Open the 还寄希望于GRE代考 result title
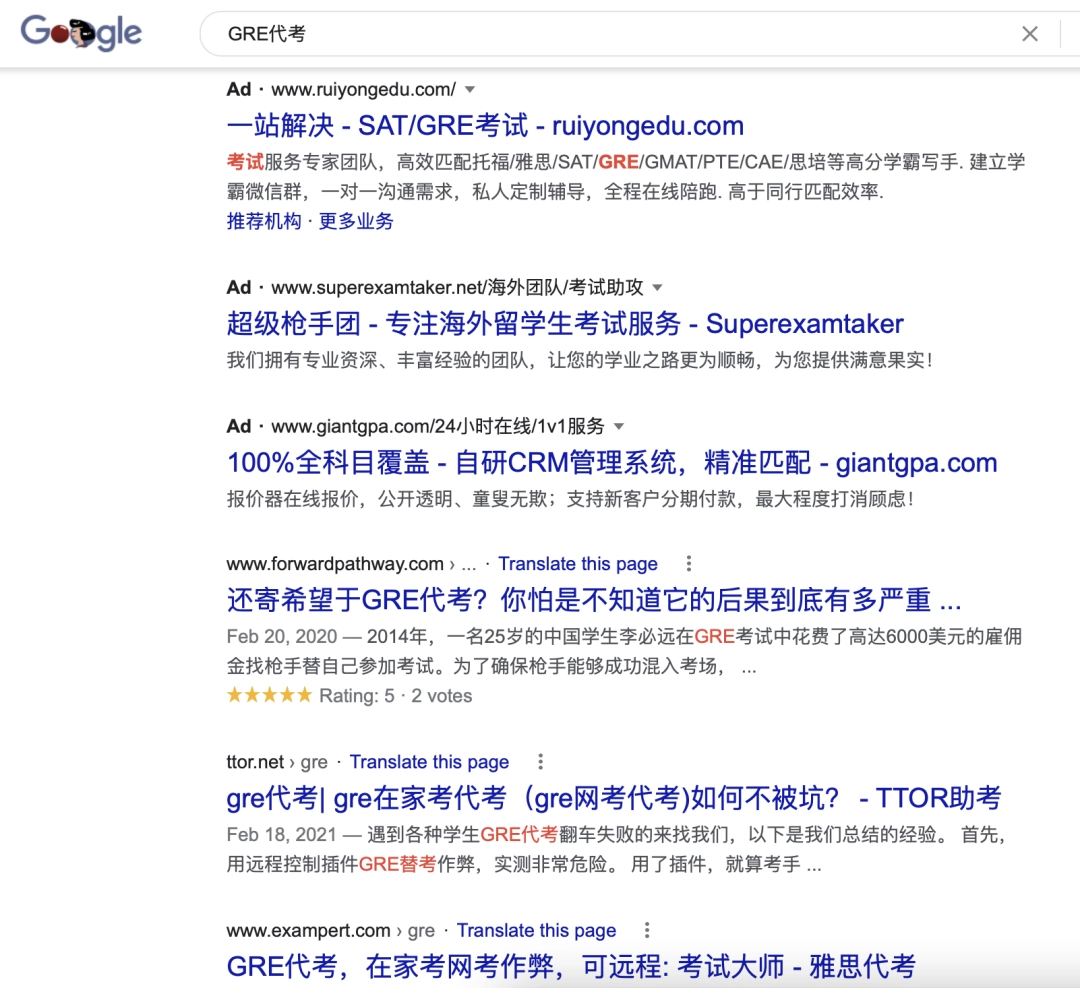This screenshot has width=1080, height=988. pyautogui.click(x=594, y=600)
